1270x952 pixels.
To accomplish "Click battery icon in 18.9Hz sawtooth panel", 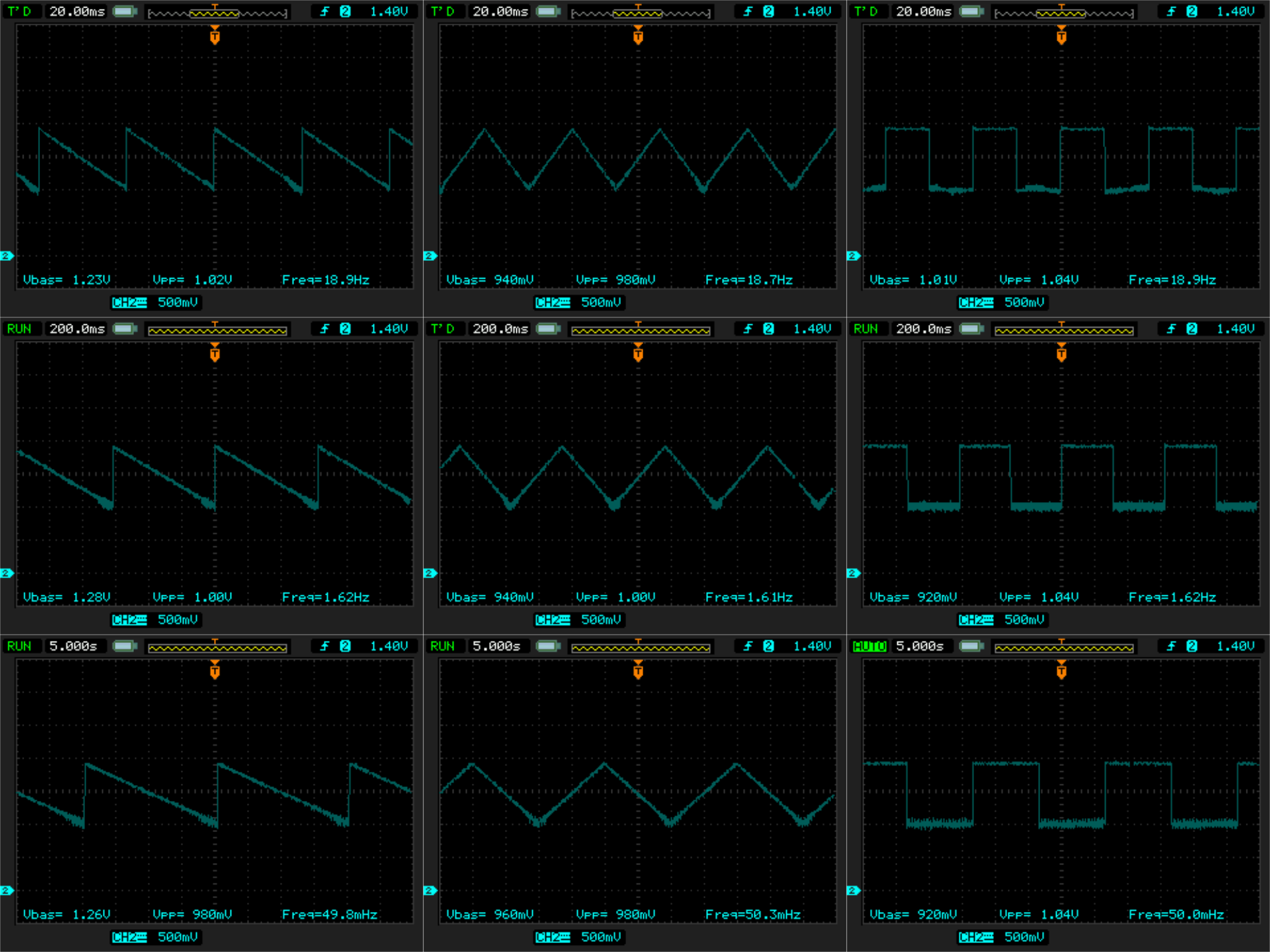I will tap(125, 11).
